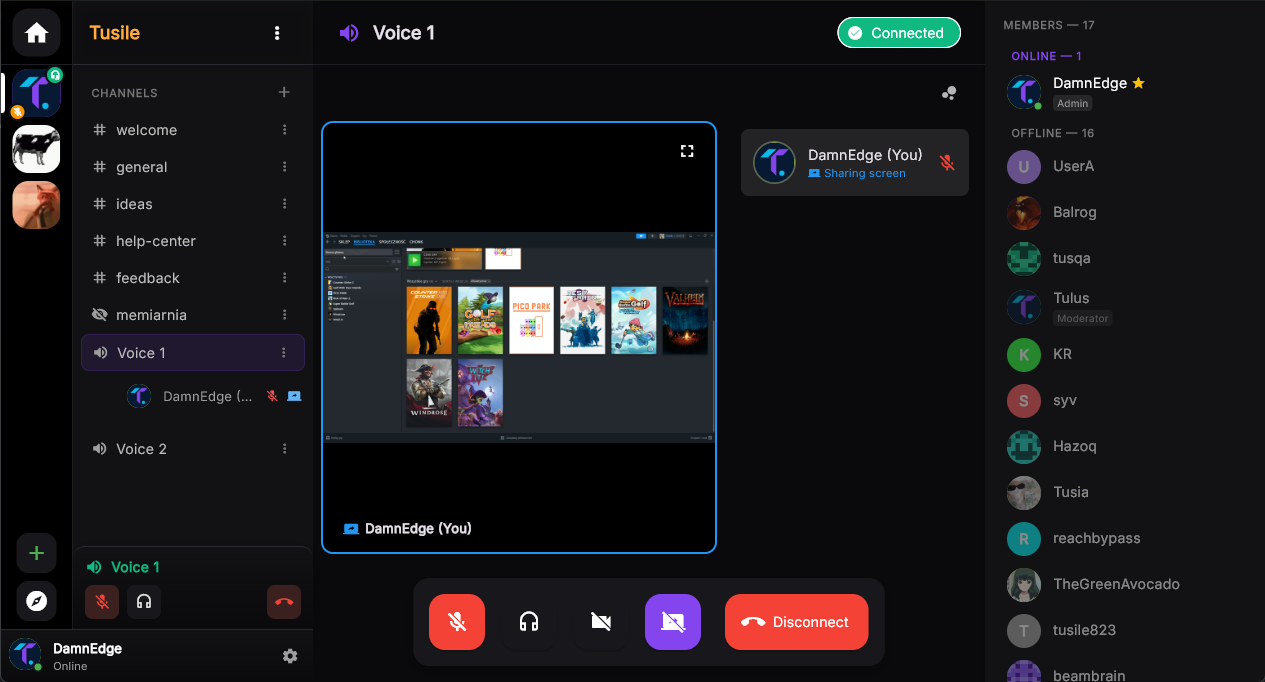Stop screen sharing purple button
The height and width of the screenshot is (682, 1265).
click(x=673, y=622)
